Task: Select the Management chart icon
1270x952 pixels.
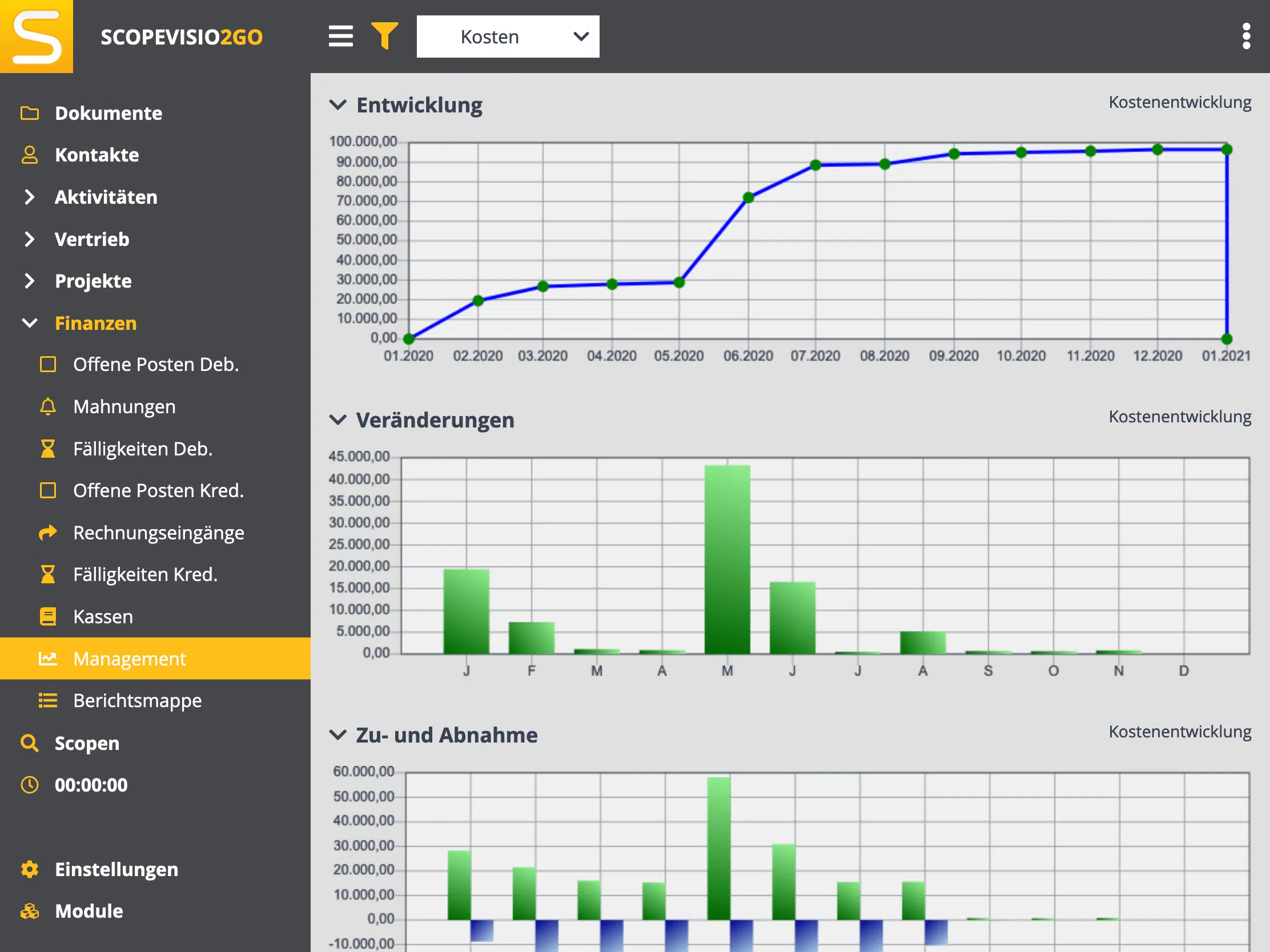Action: tap(48, 659)
